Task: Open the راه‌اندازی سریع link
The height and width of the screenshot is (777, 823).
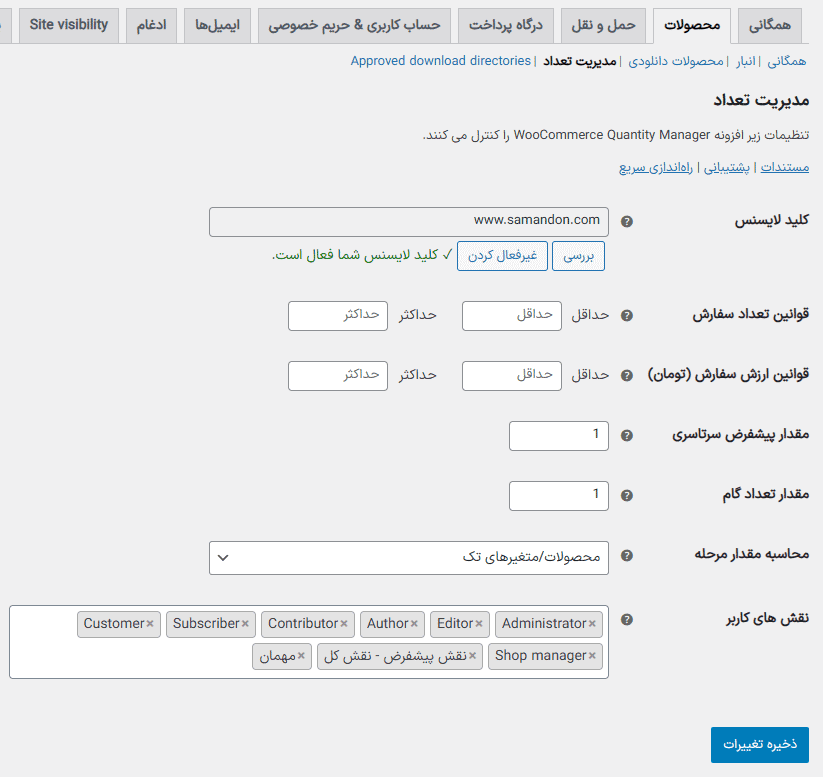Action: [656, 167]
